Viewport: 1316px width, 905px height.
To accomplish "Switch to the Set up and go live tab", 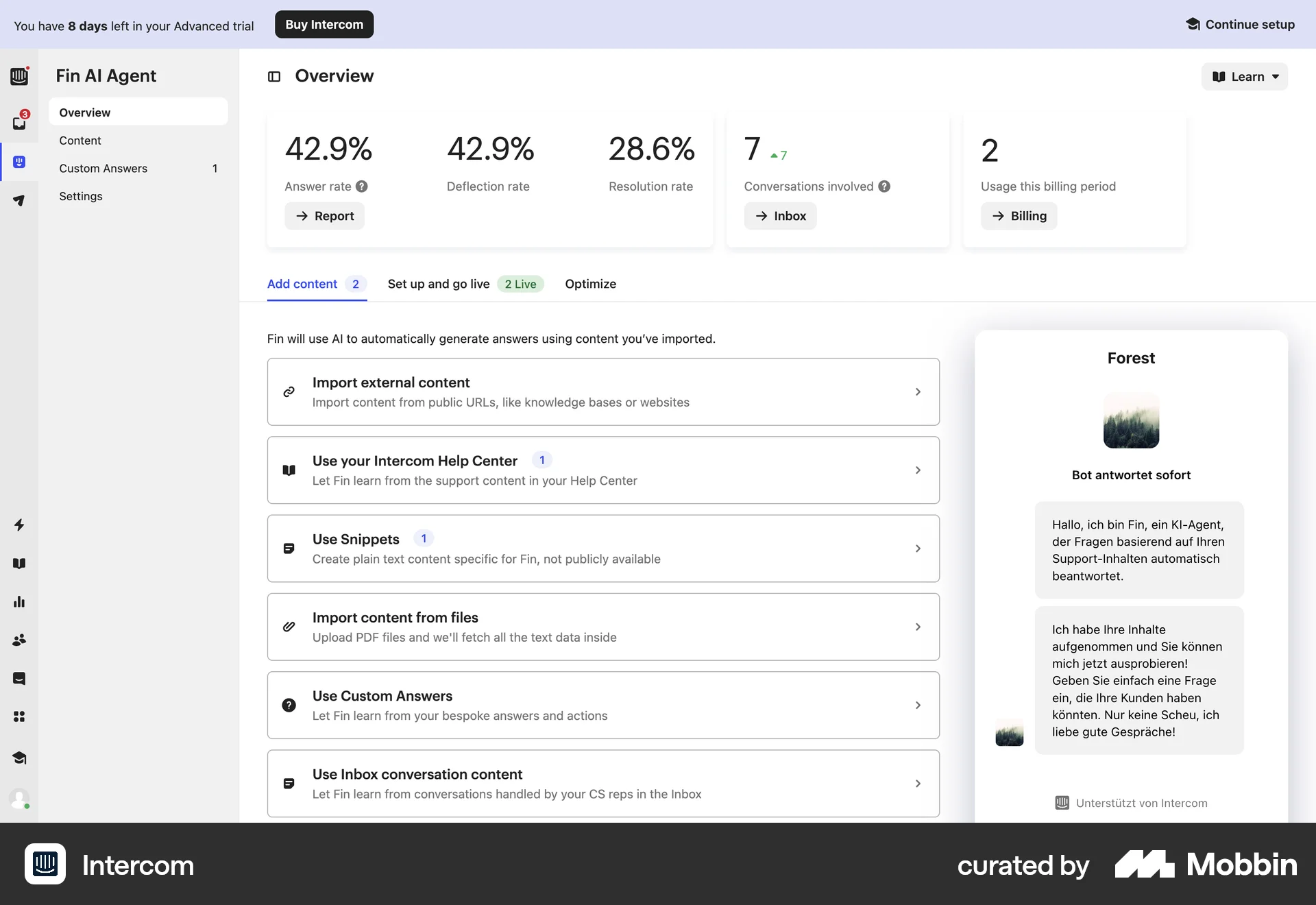I will (439, 284).
